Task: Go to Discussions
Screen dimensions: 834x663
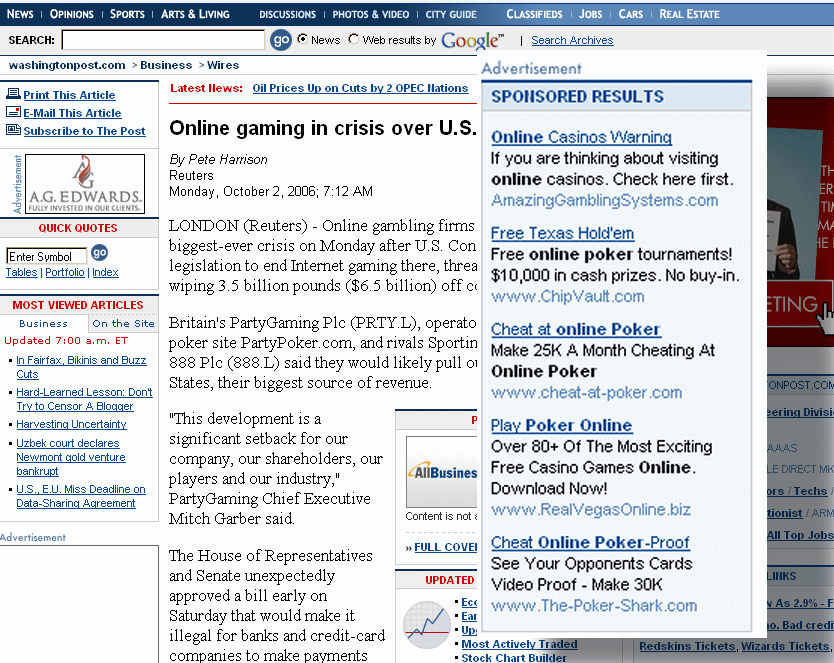Action: [287, 15]
